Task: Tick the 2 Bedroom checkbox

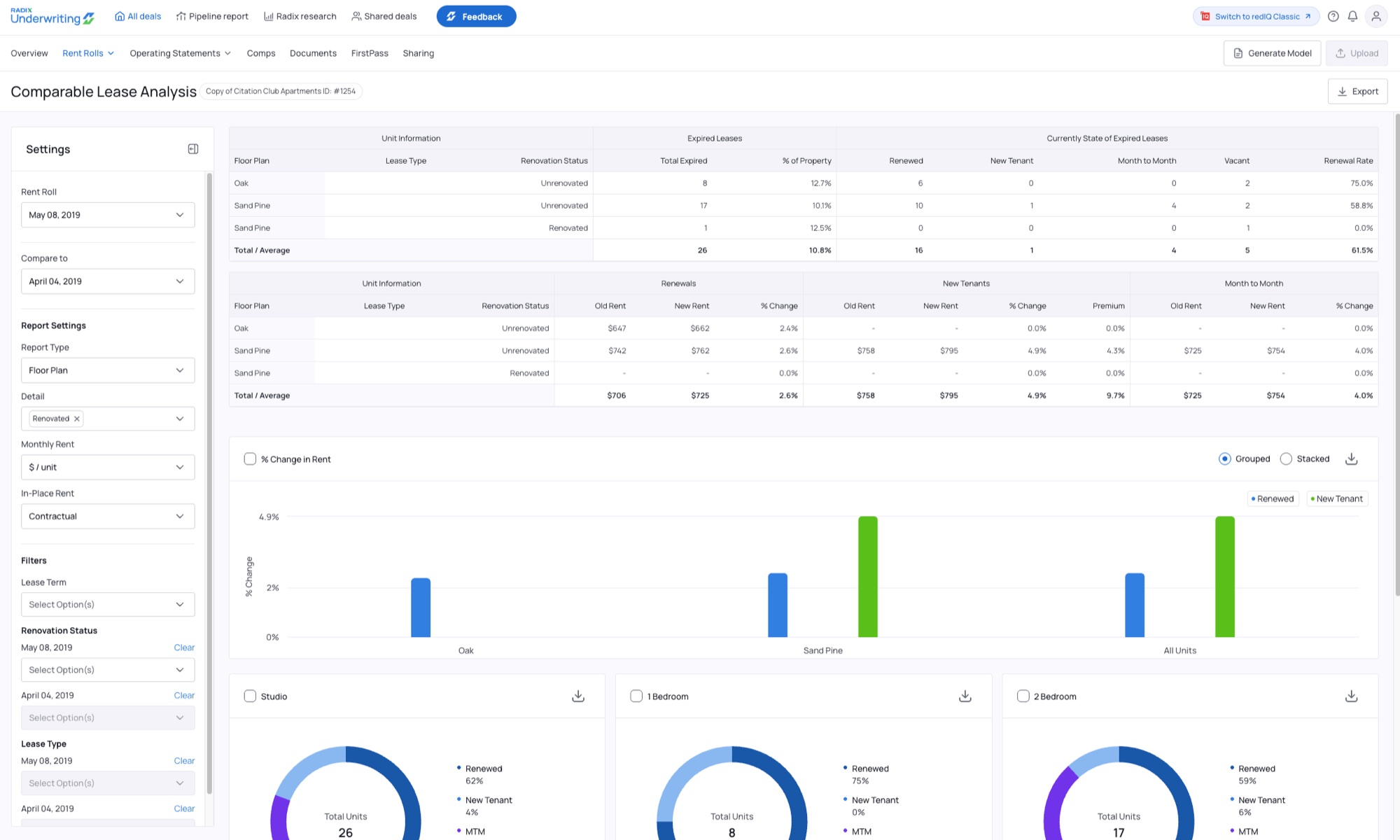Action: [1023, 696]
